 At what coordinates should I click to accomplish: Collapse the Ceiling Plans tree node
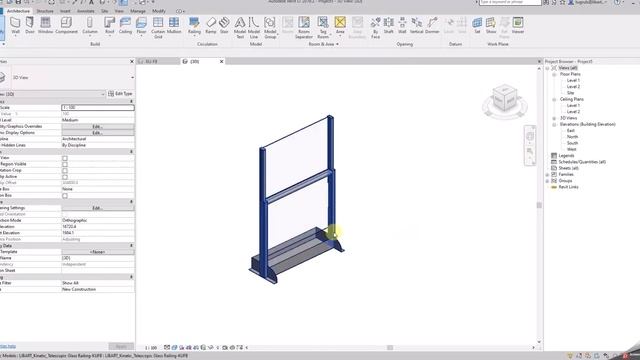coord(554,100)
